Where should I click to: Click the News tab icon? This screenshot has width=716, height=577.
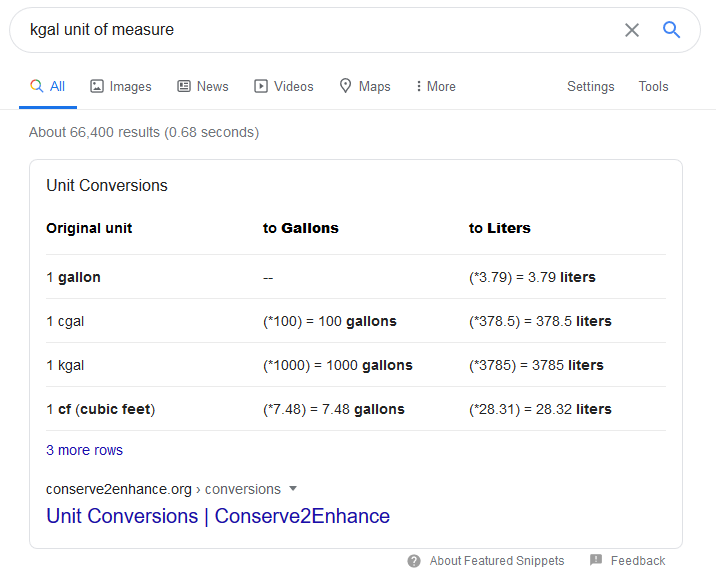184,86
